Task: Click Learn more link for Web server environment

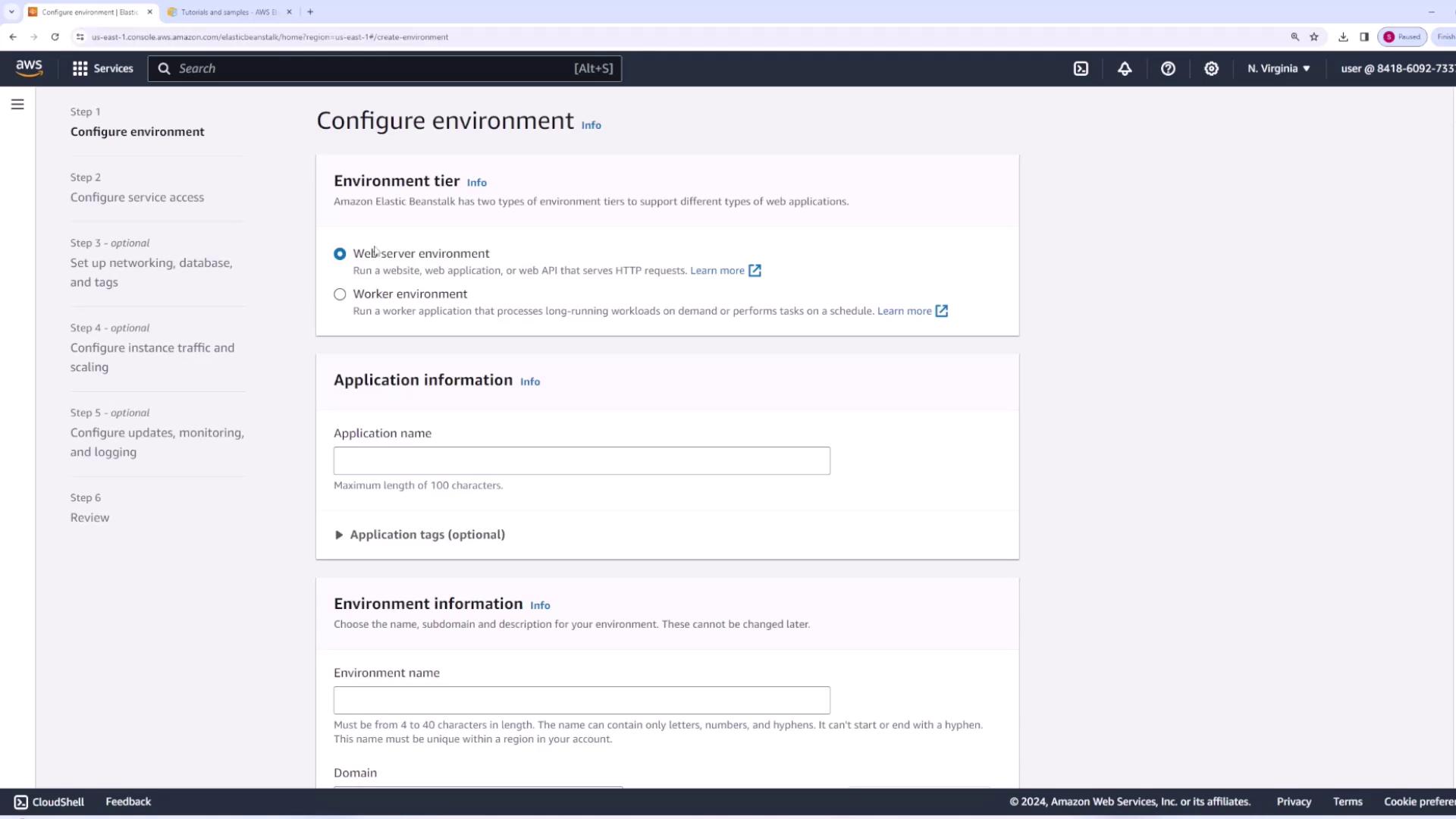Action: coord(717,271)
